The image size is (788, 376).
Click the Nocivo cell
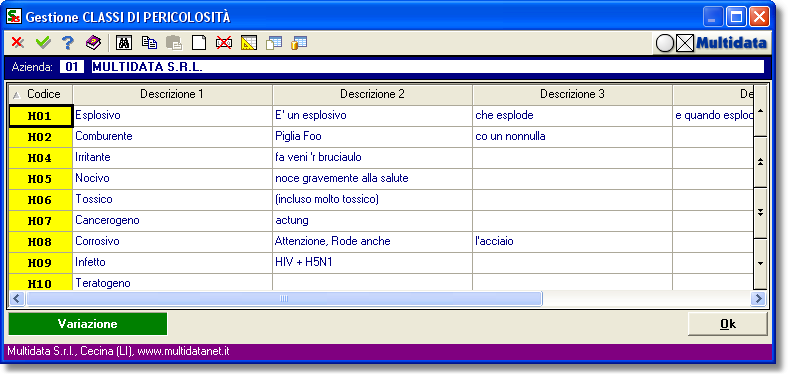[x=172, y=179]
